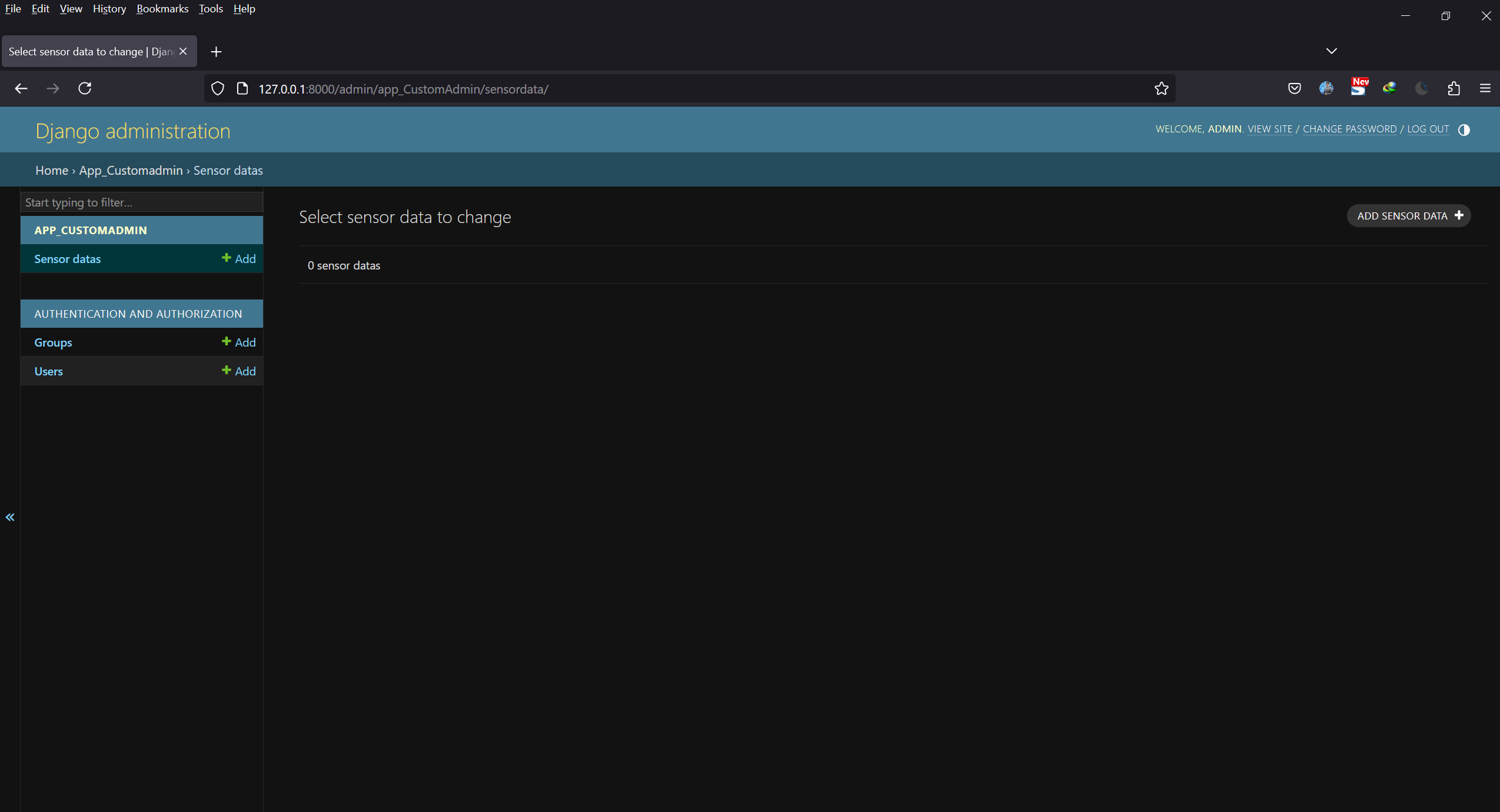This screenshot has width=1500, height=812.
Task: Click the LOG OUT link
Action: (1428, 129)
